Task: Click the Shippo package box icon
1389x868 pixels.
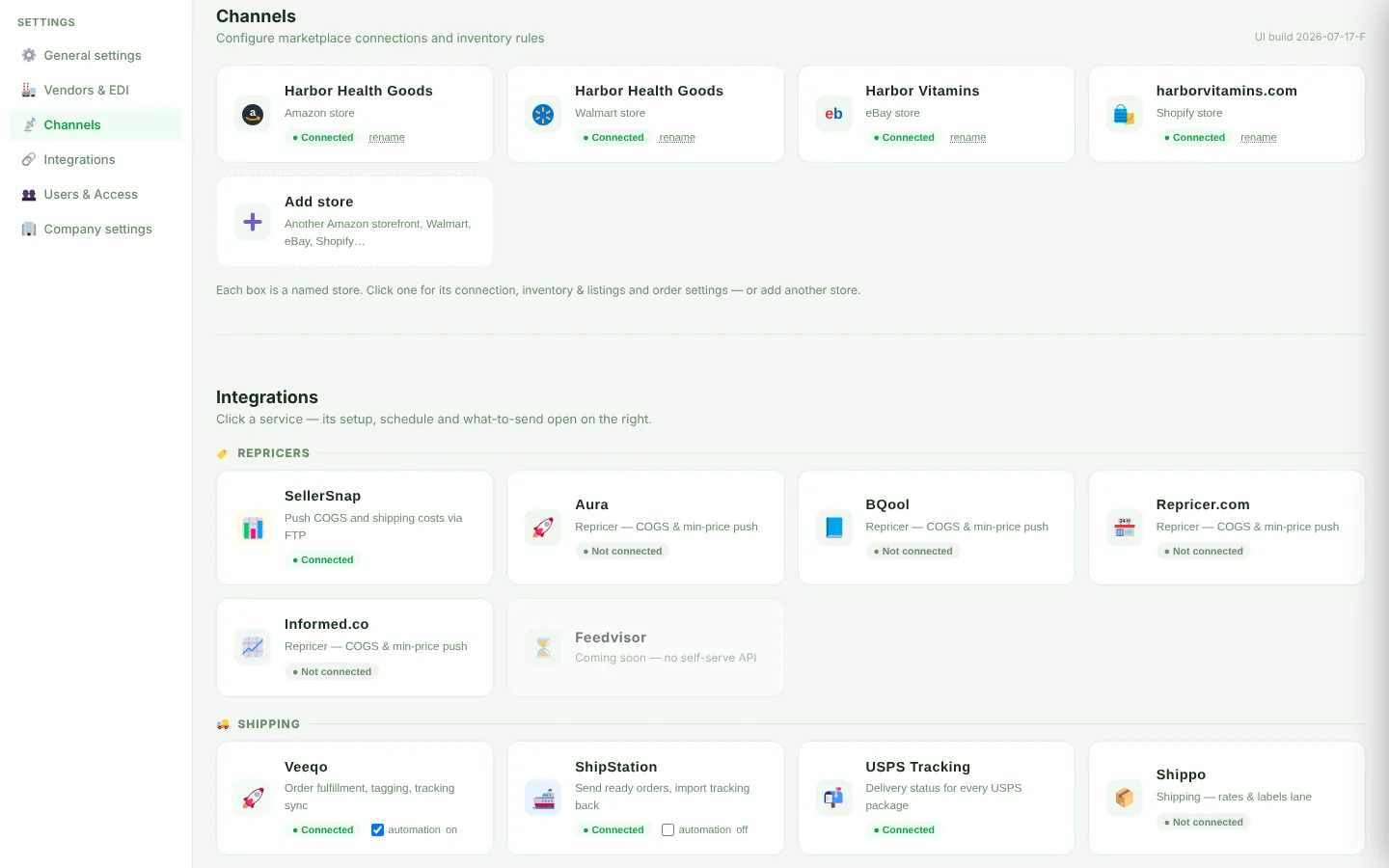Action: (1124, 798)
